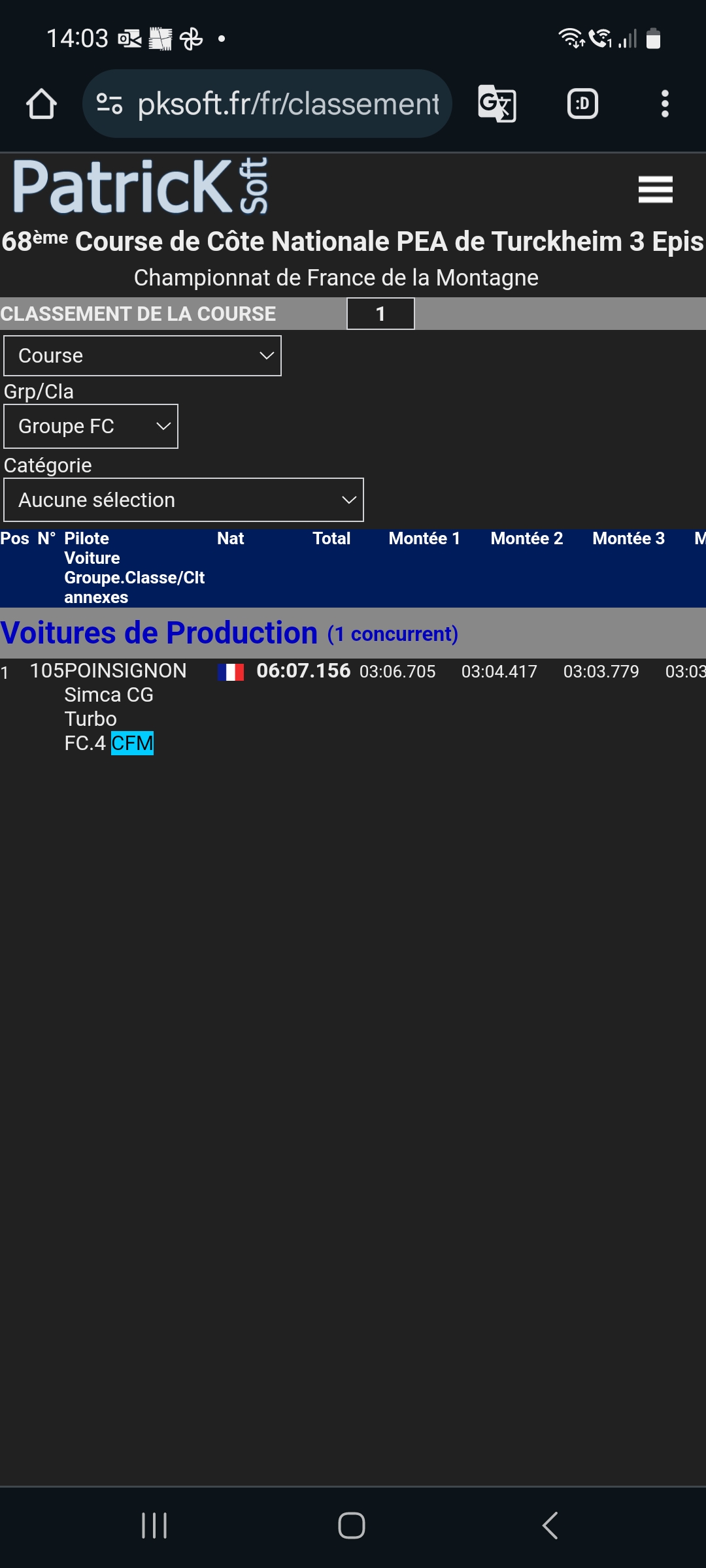Open Android recent apps button
706x1568 pixels.
coord(154,1526)
